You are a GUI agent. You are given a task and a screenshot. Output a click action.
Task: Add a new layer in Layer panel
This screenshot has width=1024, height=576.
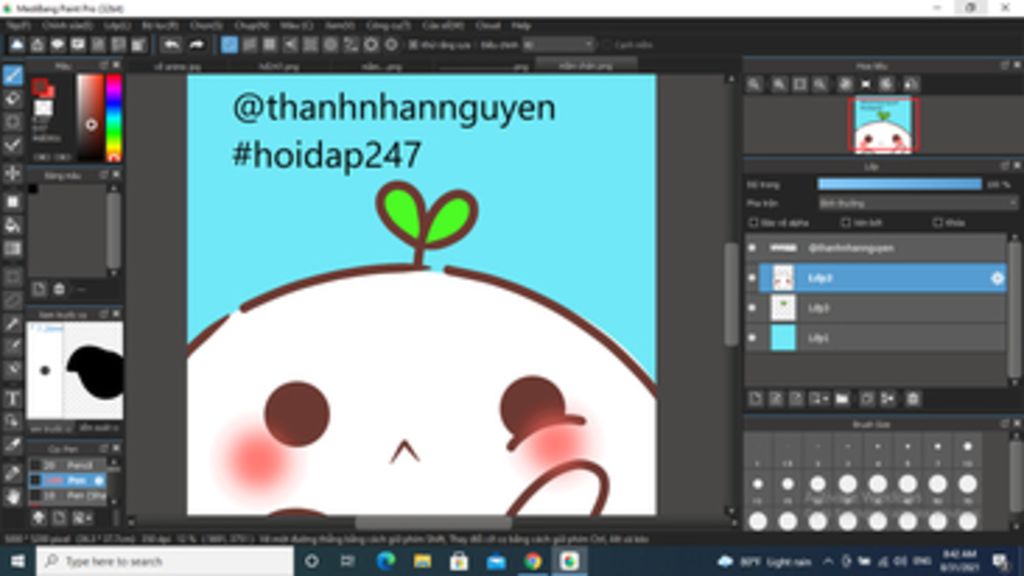[756, 398]
